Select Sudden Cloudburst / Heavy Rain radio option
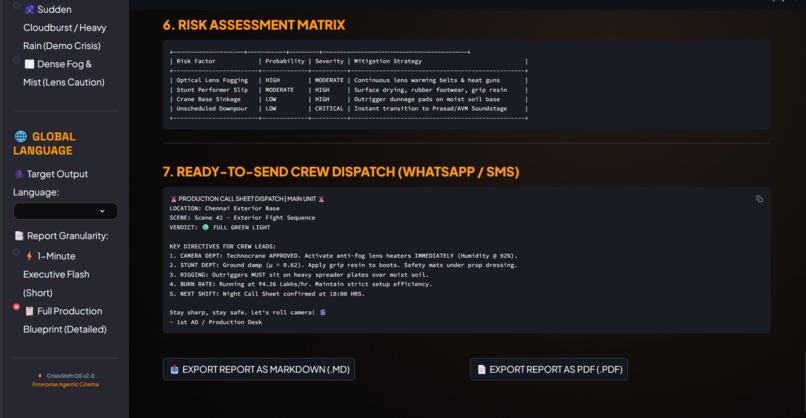This screenshot has height=418, width=806. (16, 6)
